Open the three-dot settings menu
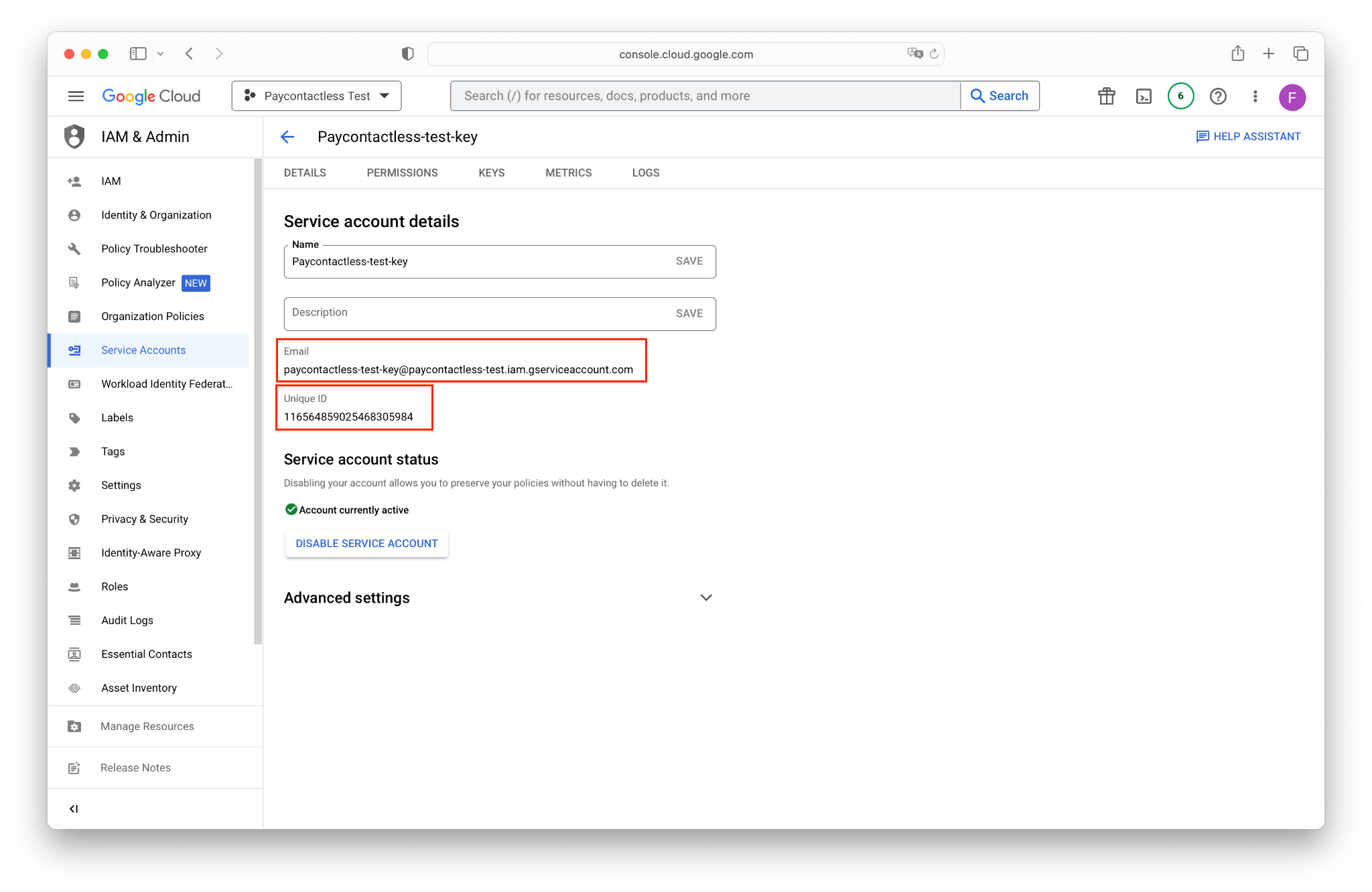The image size is (1372, 892). coord(1255,96)
